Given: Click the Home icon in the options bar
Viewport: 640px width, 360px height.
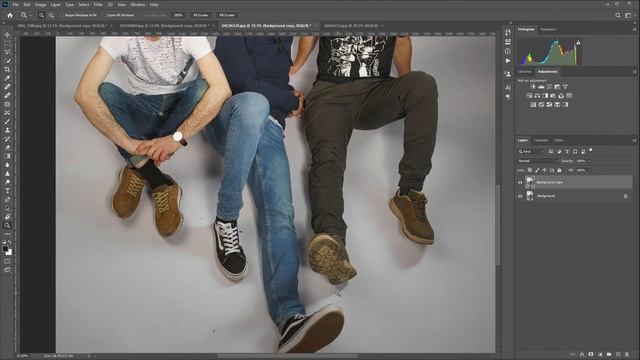Looking at the screenshot, I should point(10,15).
